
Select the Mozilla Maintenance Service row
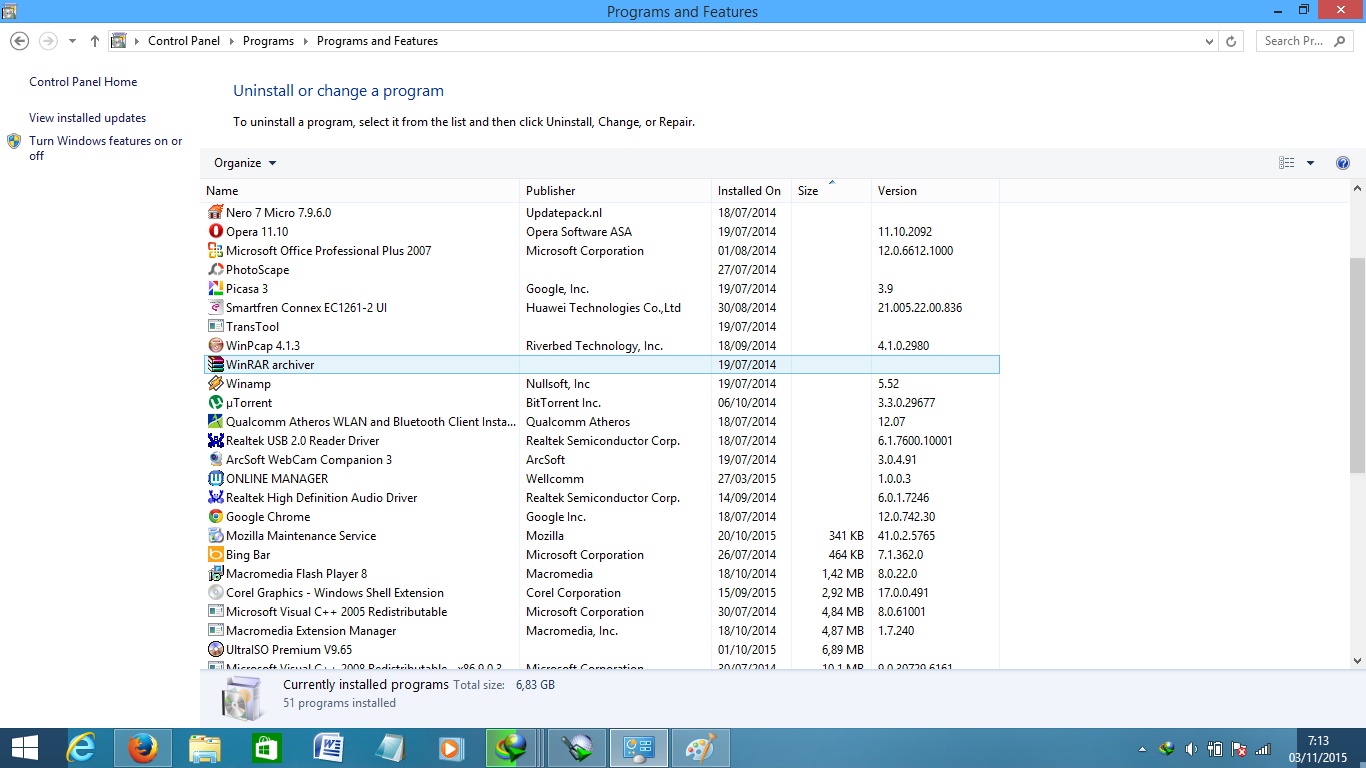pos(602,535)
